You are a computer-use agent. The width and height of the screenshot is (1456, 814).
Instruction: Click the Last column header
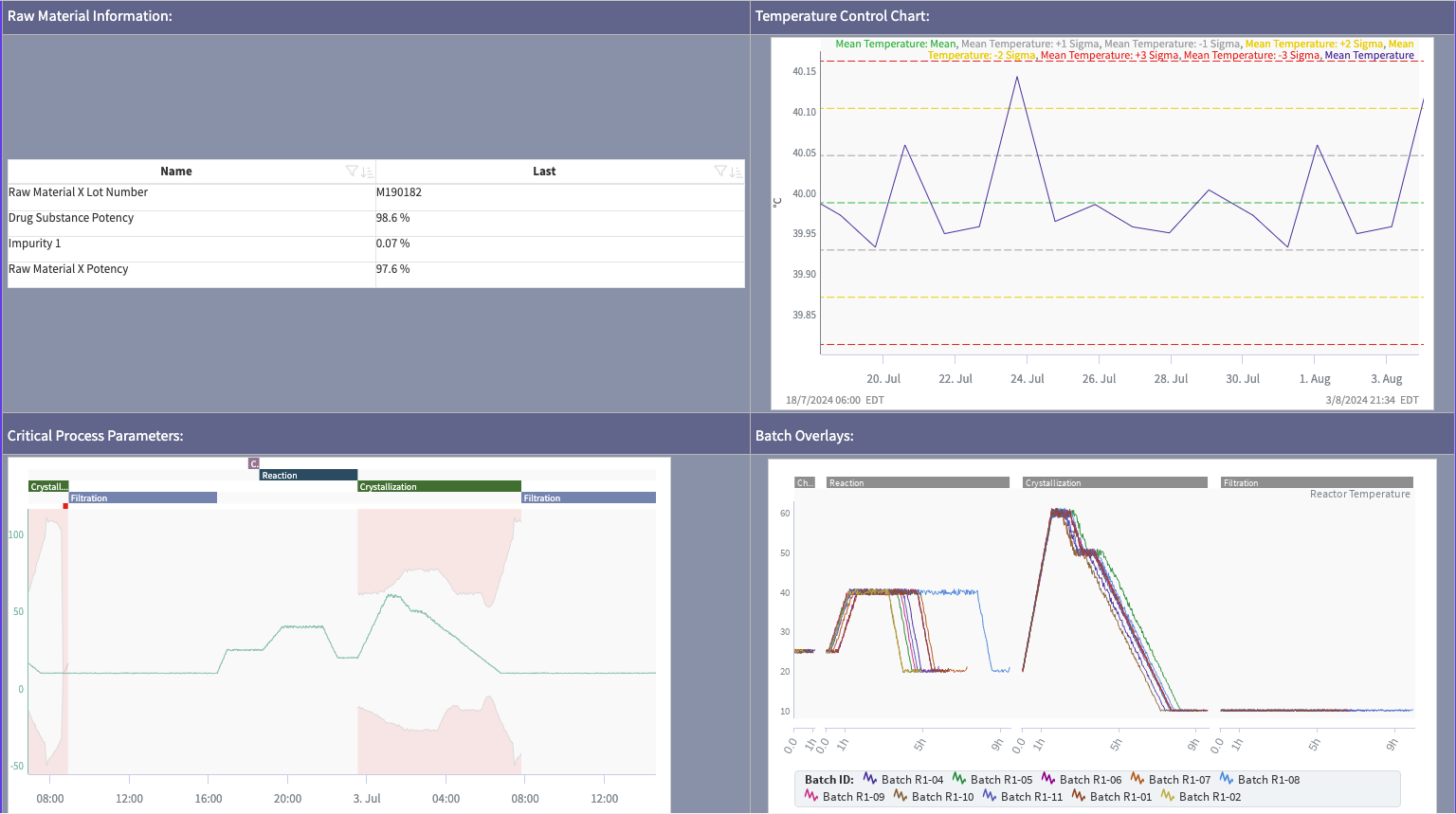click(544, 172)
